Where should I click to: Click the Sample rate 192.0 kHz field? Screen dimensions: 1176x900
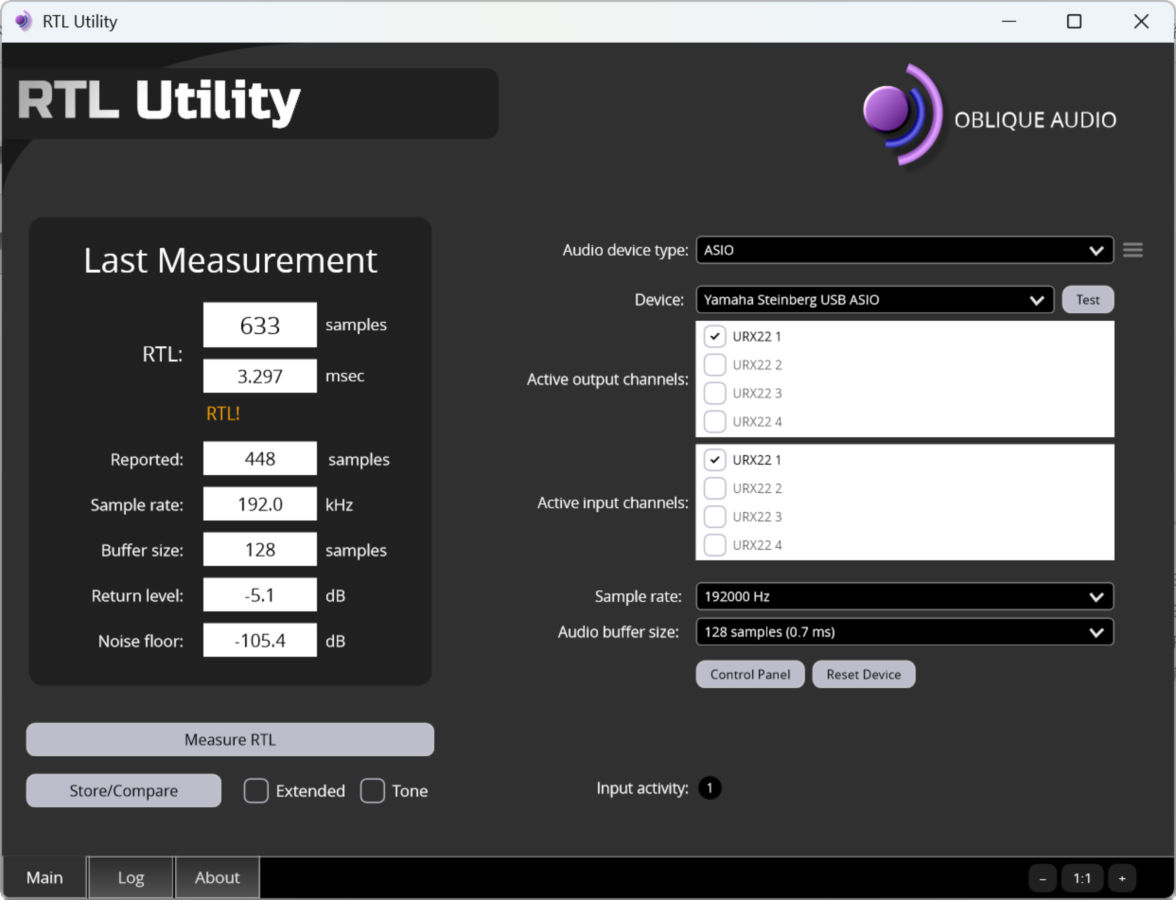(x=260, y=504)
